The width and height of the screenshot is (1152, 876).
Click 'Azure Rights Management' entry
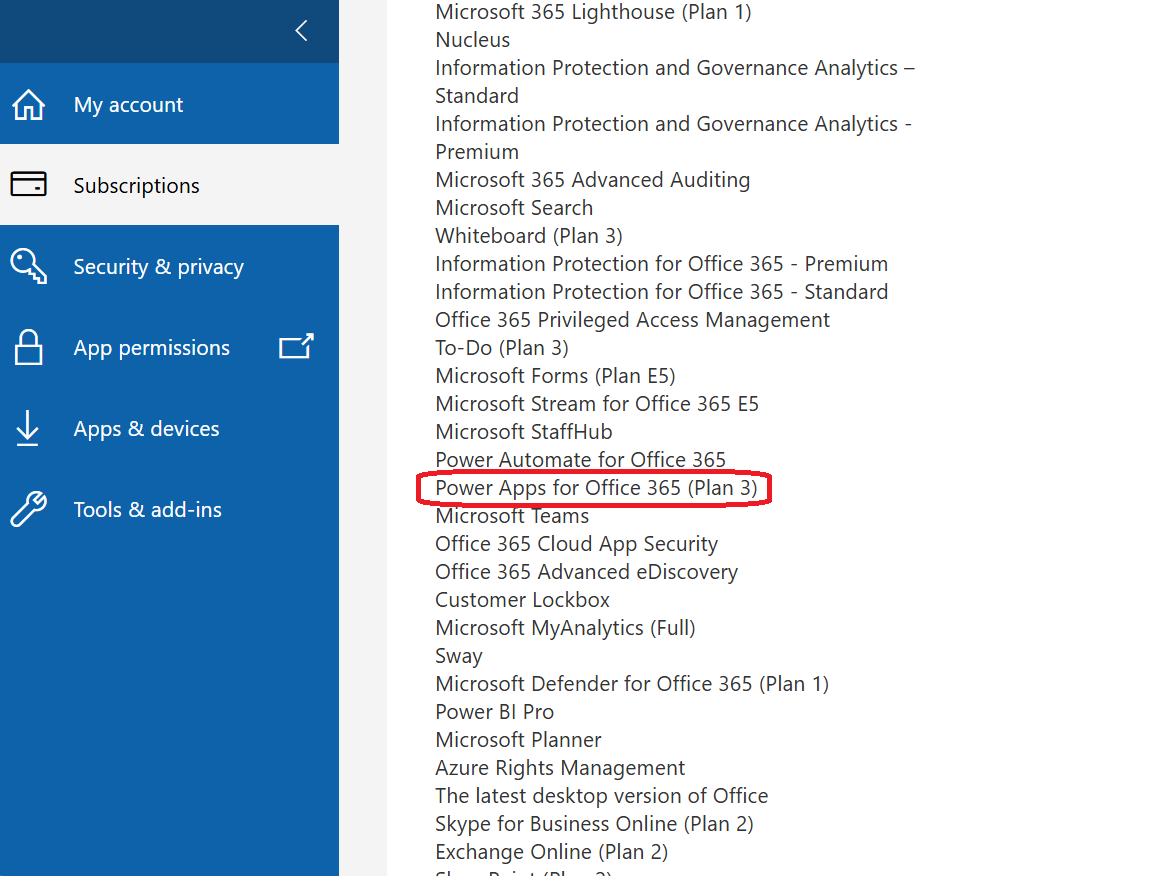coord(560,769)
